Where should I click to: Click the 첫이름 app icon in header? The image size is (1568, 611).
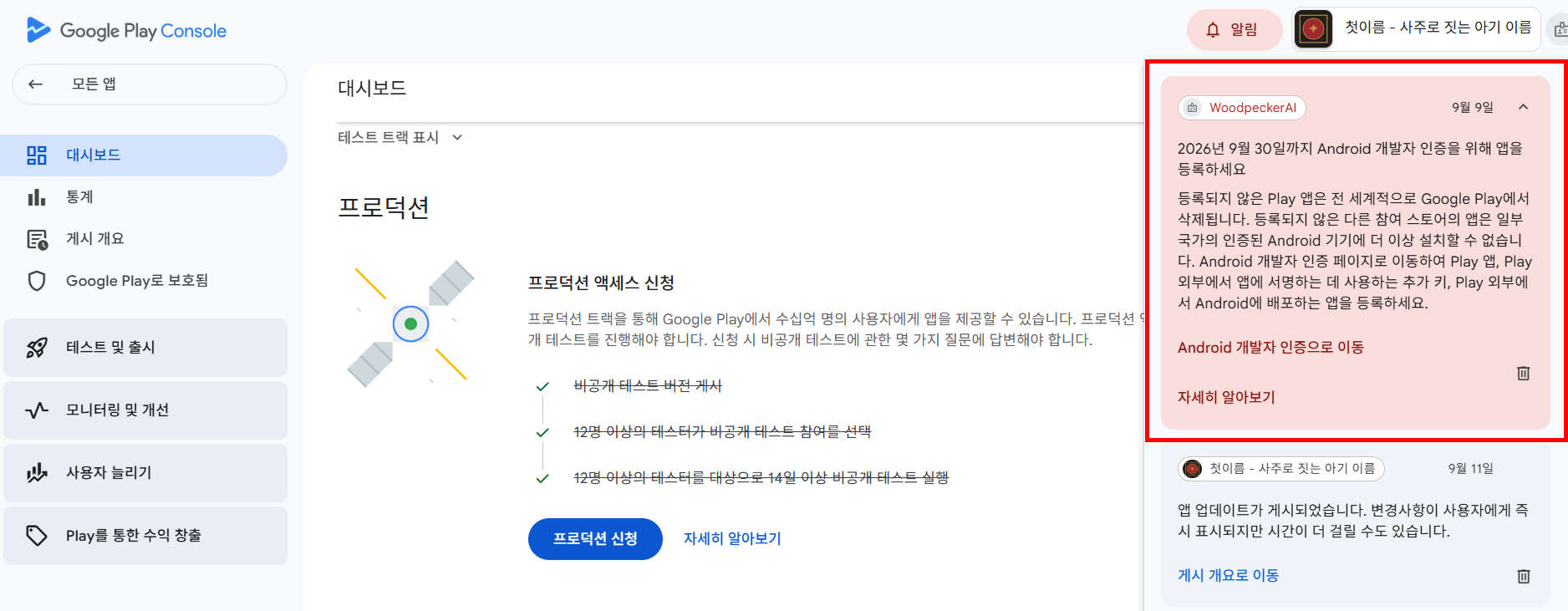1313,29
